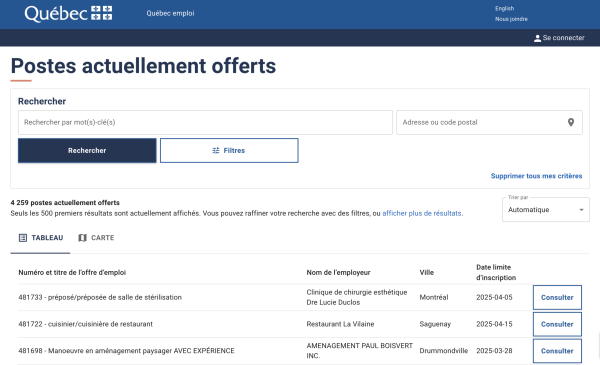Click the Ville column header
Image resolution: width=600 pixels, height=365 pixels.
(427, 272)
